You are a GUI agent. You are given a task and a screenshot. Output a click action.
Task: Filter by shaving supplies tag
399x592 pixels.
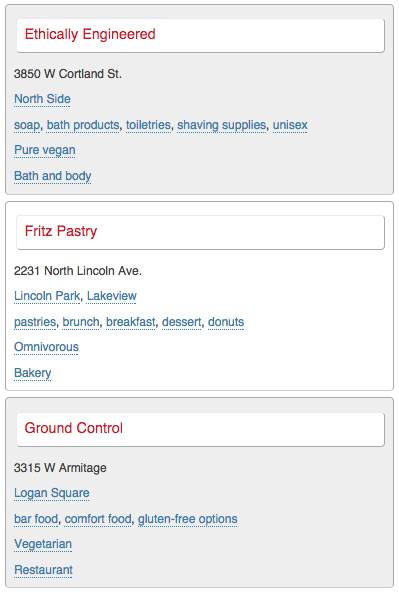pyautogui.click(x=222, y=125)
